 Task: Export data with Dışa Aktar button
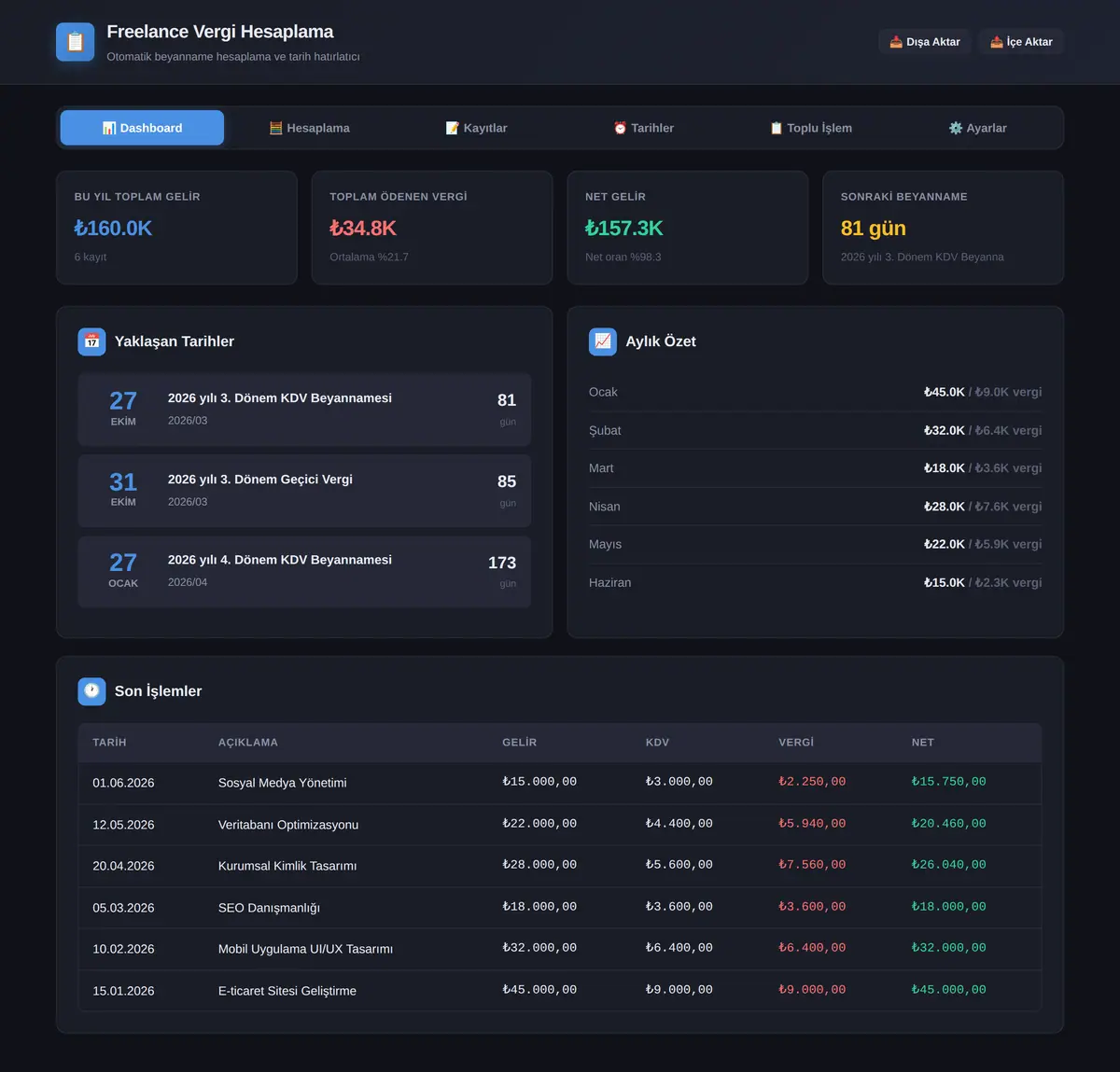click(x=924, y=42)
